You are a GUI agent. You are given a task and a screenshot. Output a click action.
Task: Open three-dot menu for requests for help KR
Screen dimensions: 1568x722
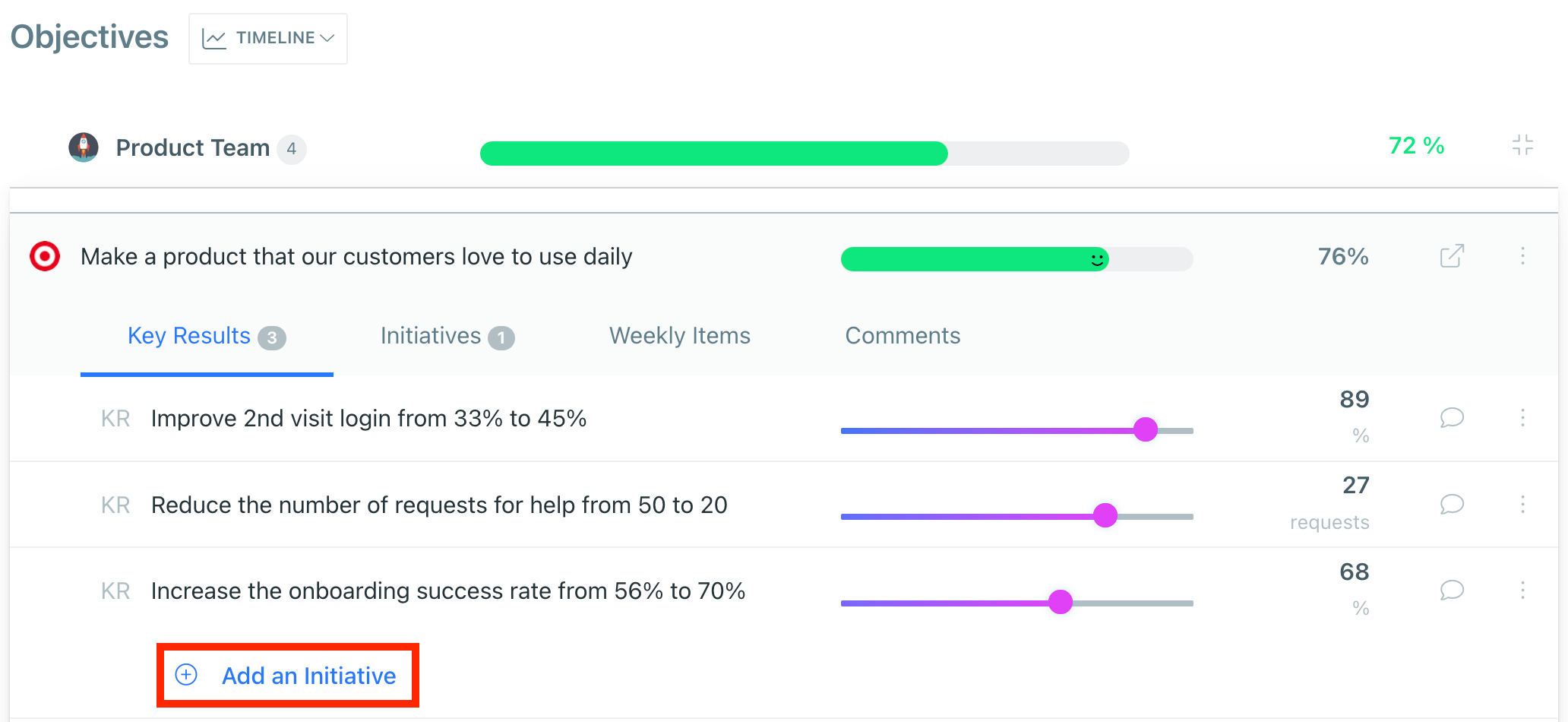pyautogui.click(x=1522, y=505)
